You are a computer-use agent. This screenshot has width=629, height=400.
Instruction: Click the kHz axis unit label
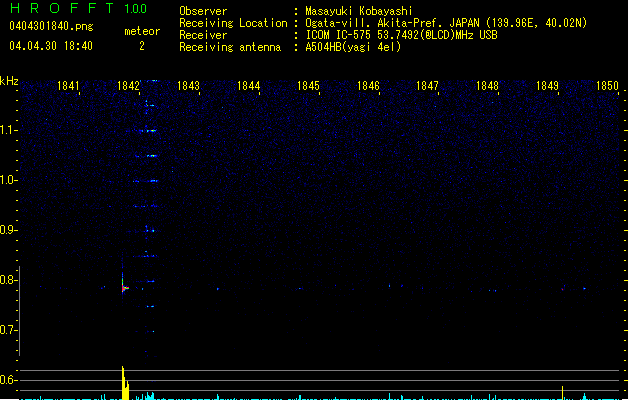point(9,81)
